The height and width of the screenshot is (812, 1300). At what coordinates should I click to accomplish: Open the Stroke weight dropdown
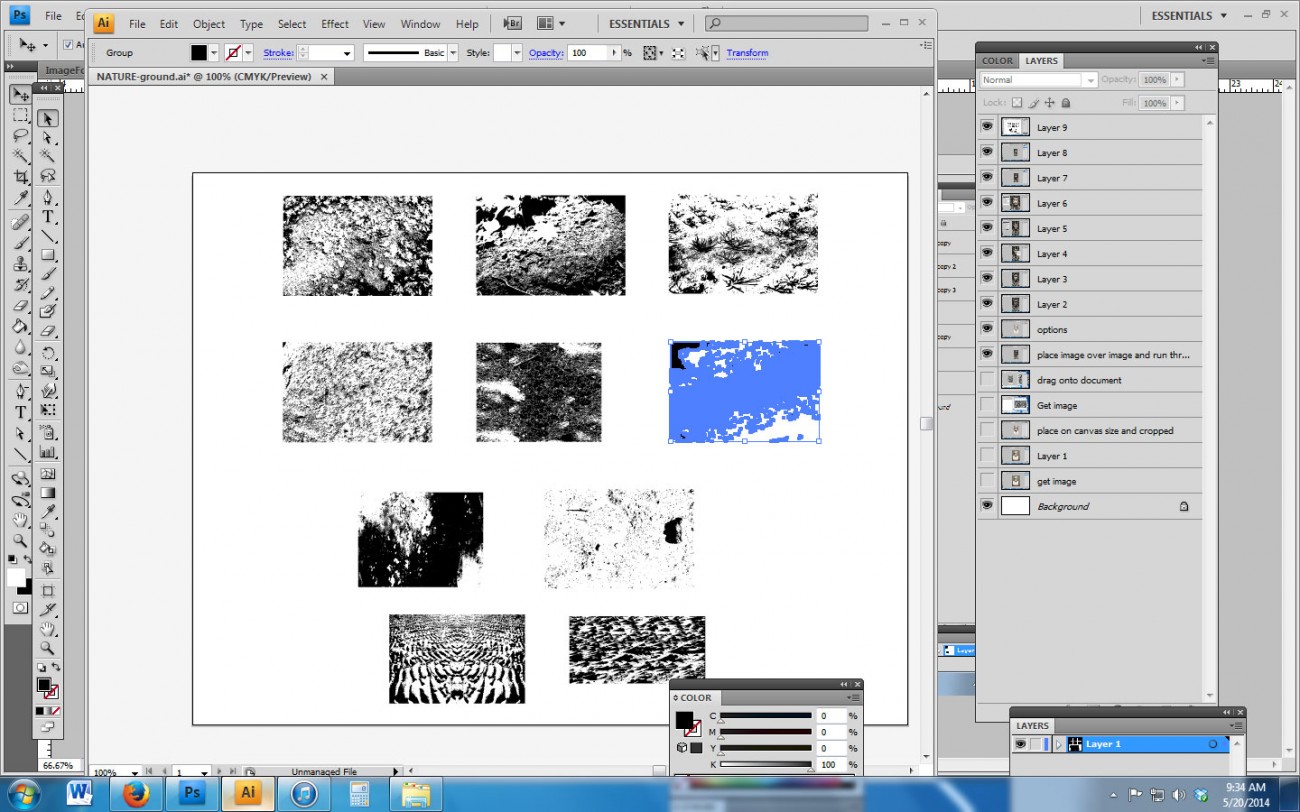346,52
